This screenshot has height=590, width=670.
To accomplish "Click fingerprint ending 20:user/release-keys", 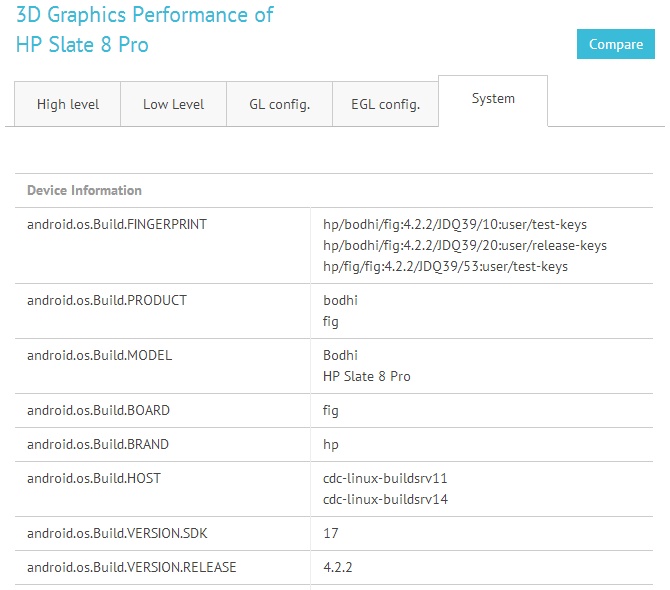I will tap(464, 245).
